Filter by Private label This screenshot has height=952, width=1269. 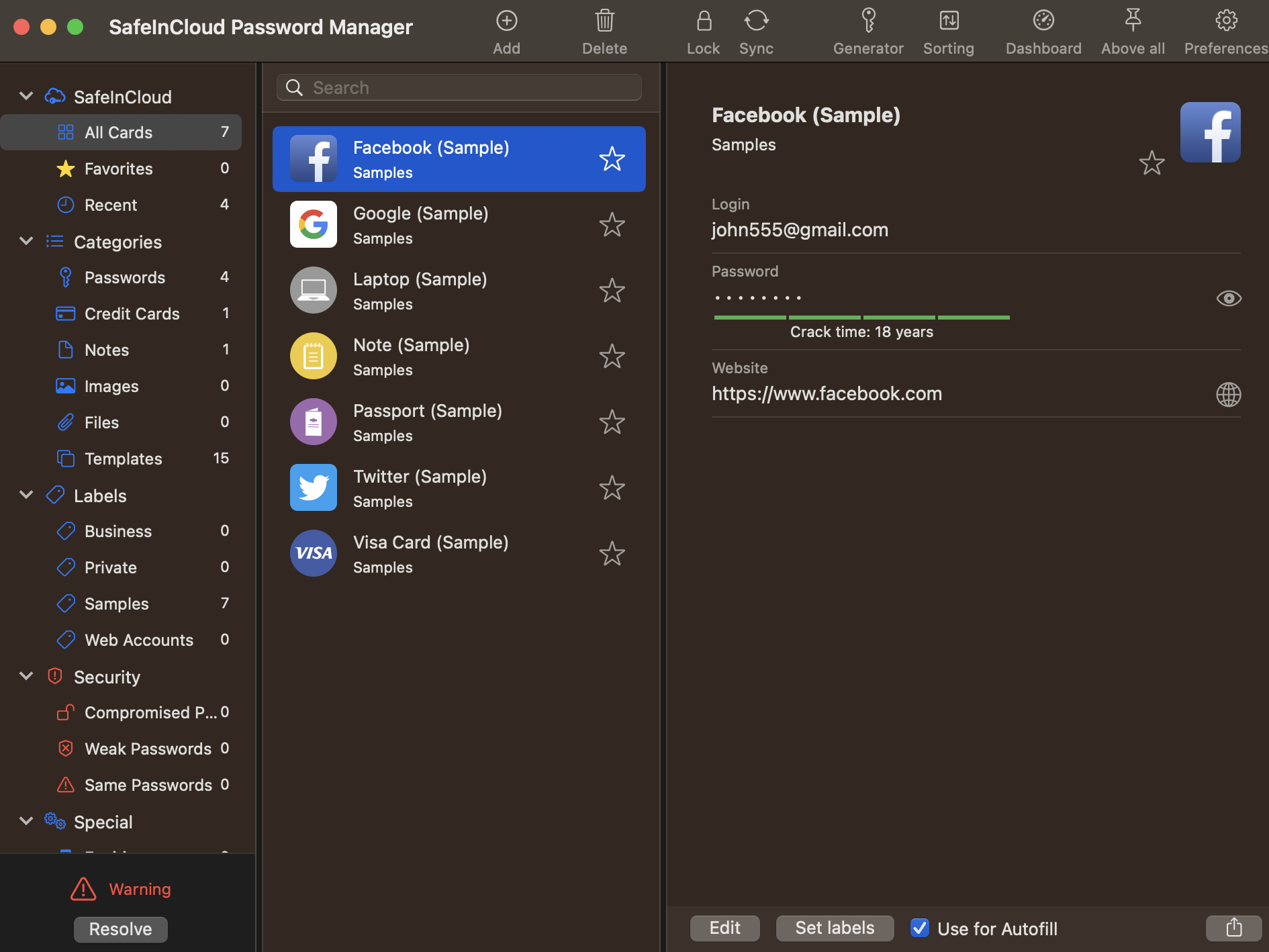tap(121, 567)
